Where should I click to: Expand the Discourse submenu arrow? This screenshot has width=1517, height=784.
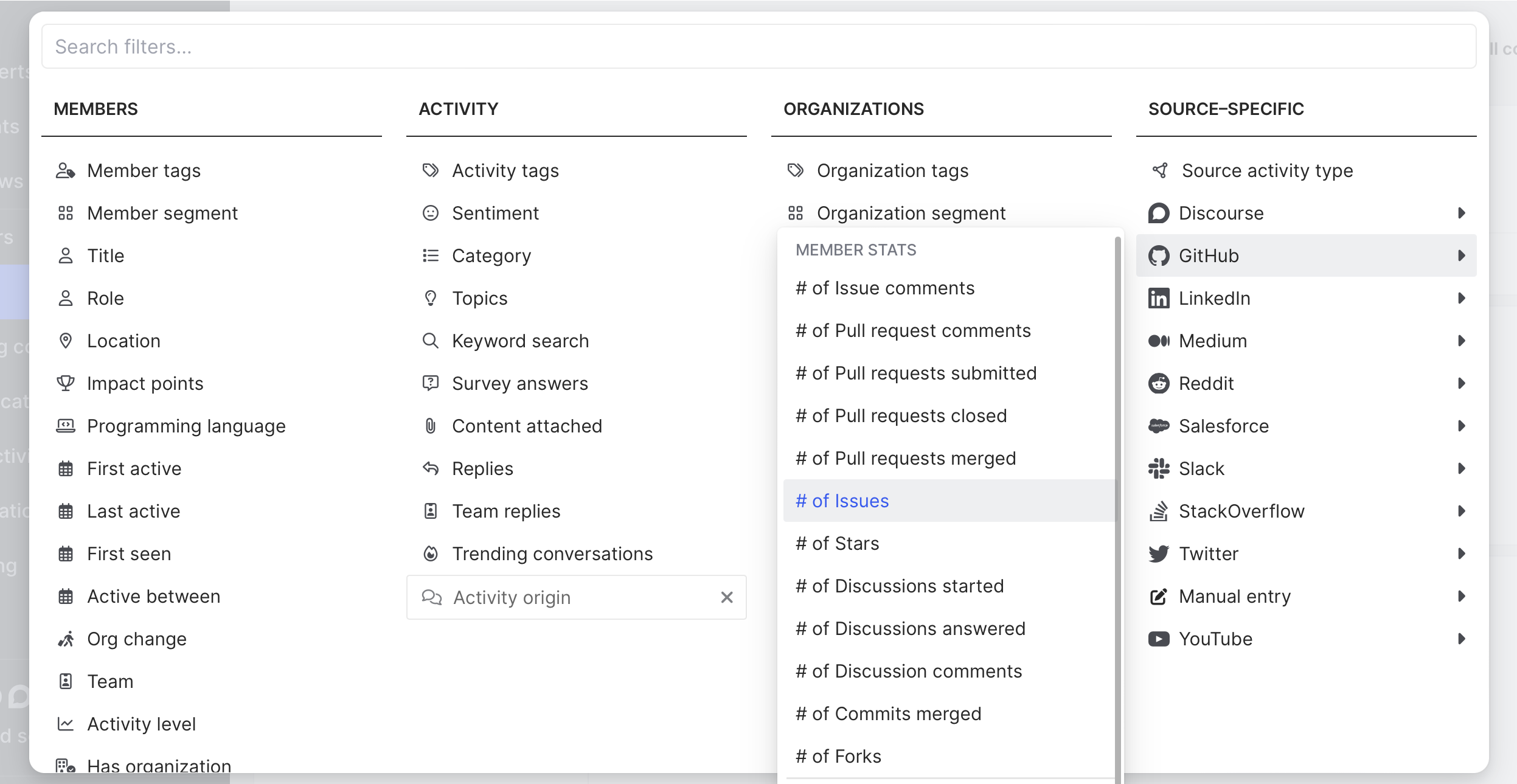(1461, 213)
